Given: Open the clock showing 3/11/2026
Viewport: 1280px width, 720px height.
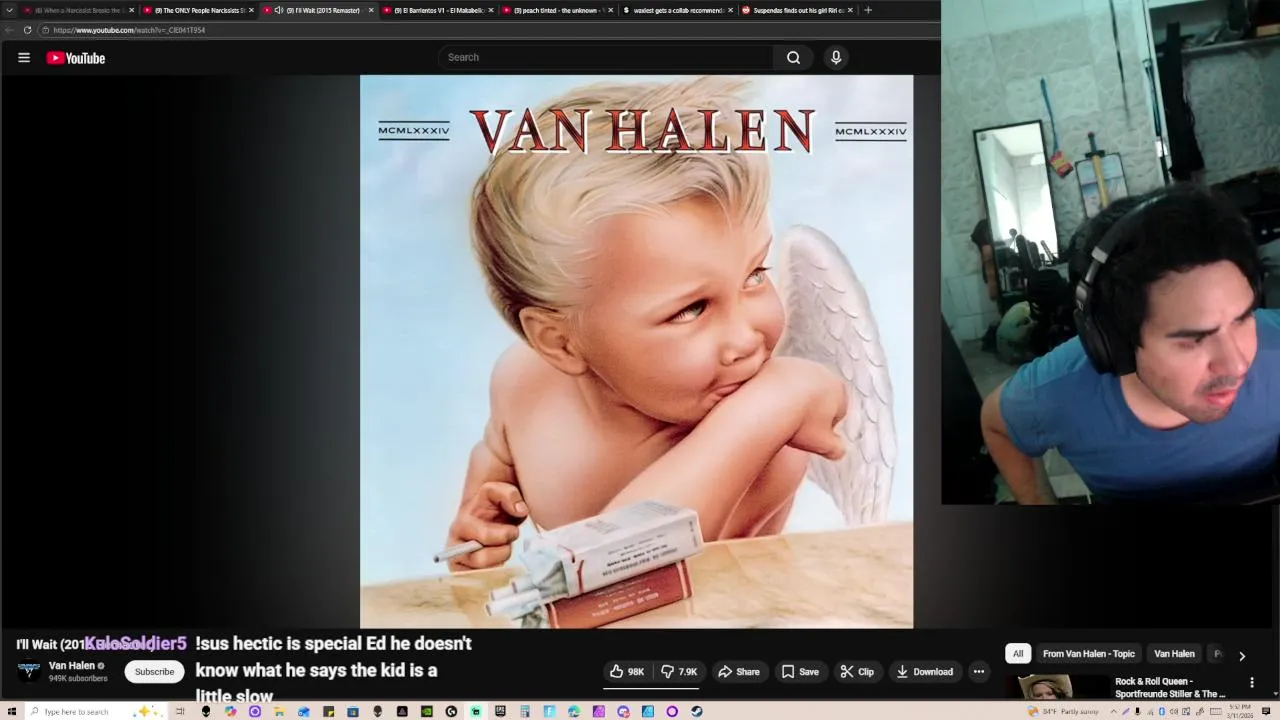Looking at the screenshot, I should tap(1239, 712).
